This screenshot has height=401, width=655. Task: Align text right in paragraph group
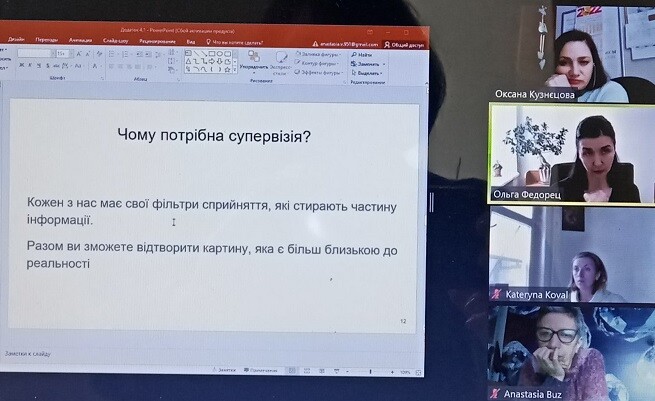tap(129, 66)
